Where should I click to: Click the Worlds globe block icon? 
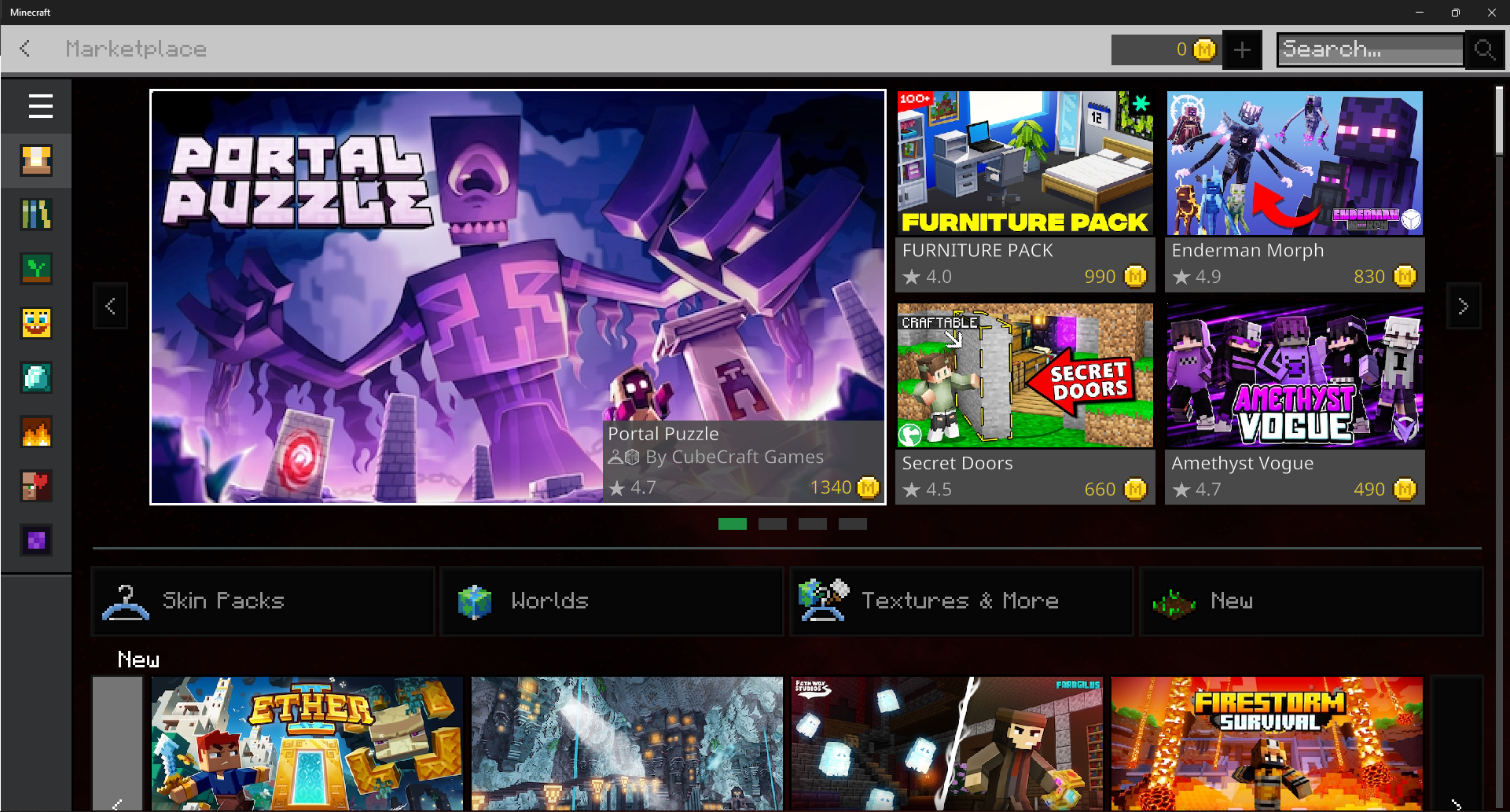pos(475,602)
